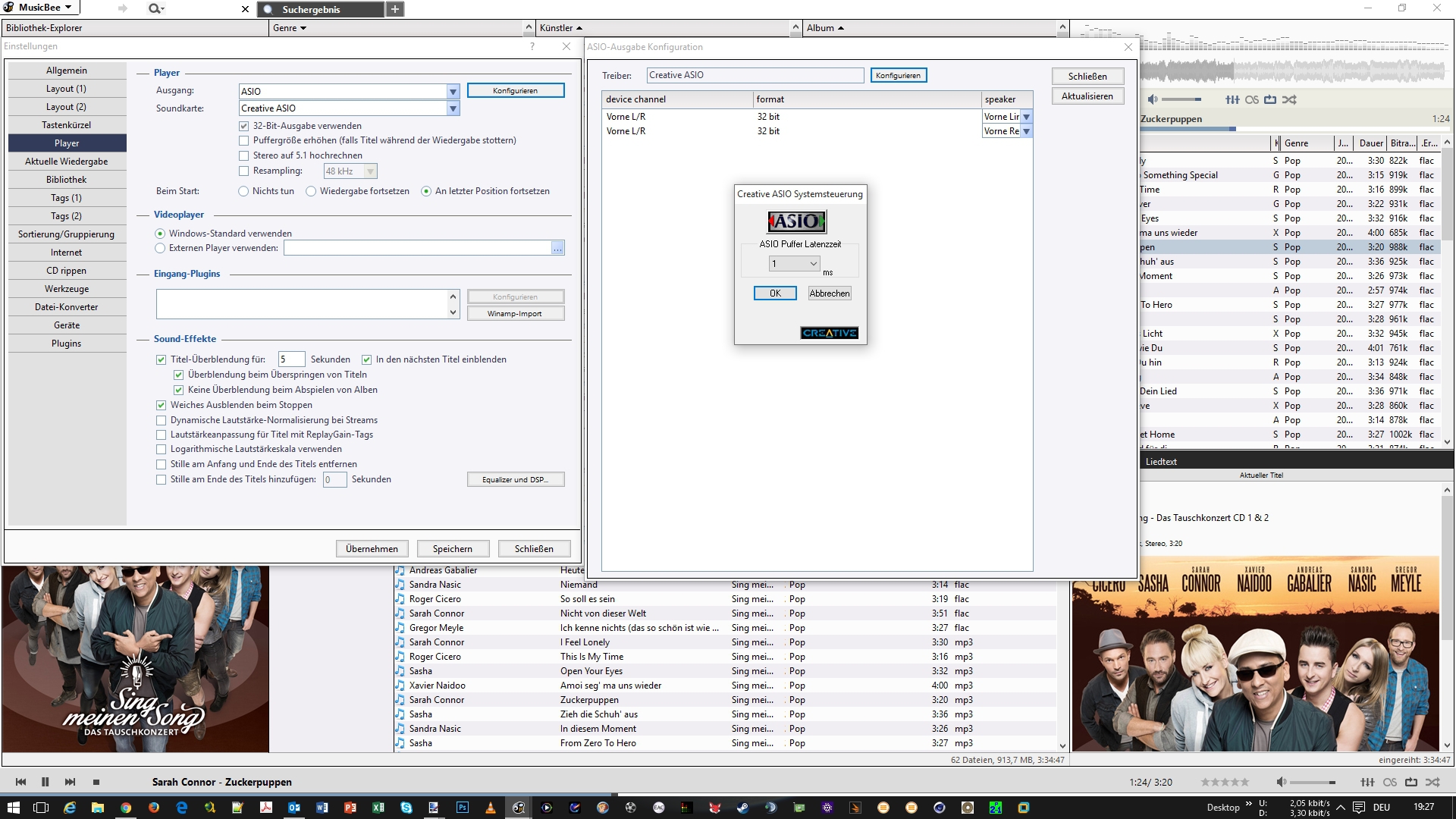Open speaker dropdown for second Vorne L/R row

[1026, 131]
